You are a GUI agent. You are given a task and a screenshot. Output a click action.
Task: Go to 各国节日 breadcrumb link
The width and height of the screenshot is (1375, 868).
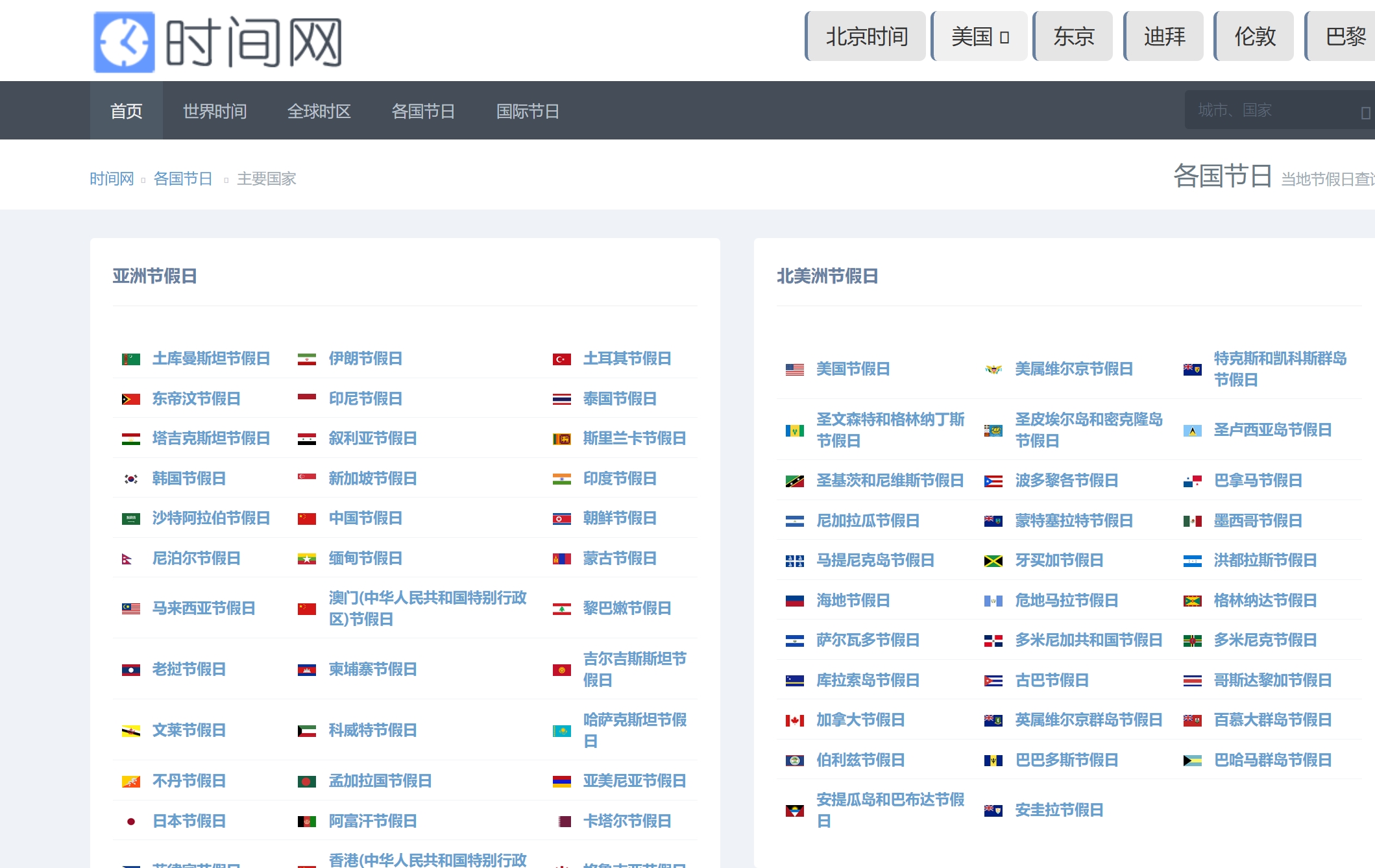[x=183, y=178]
